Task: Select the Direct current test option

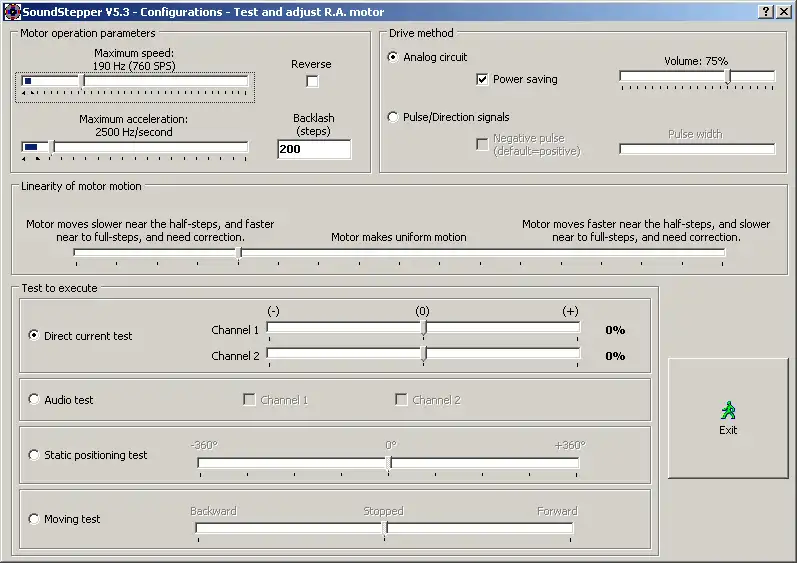Action: coord(34,335)
